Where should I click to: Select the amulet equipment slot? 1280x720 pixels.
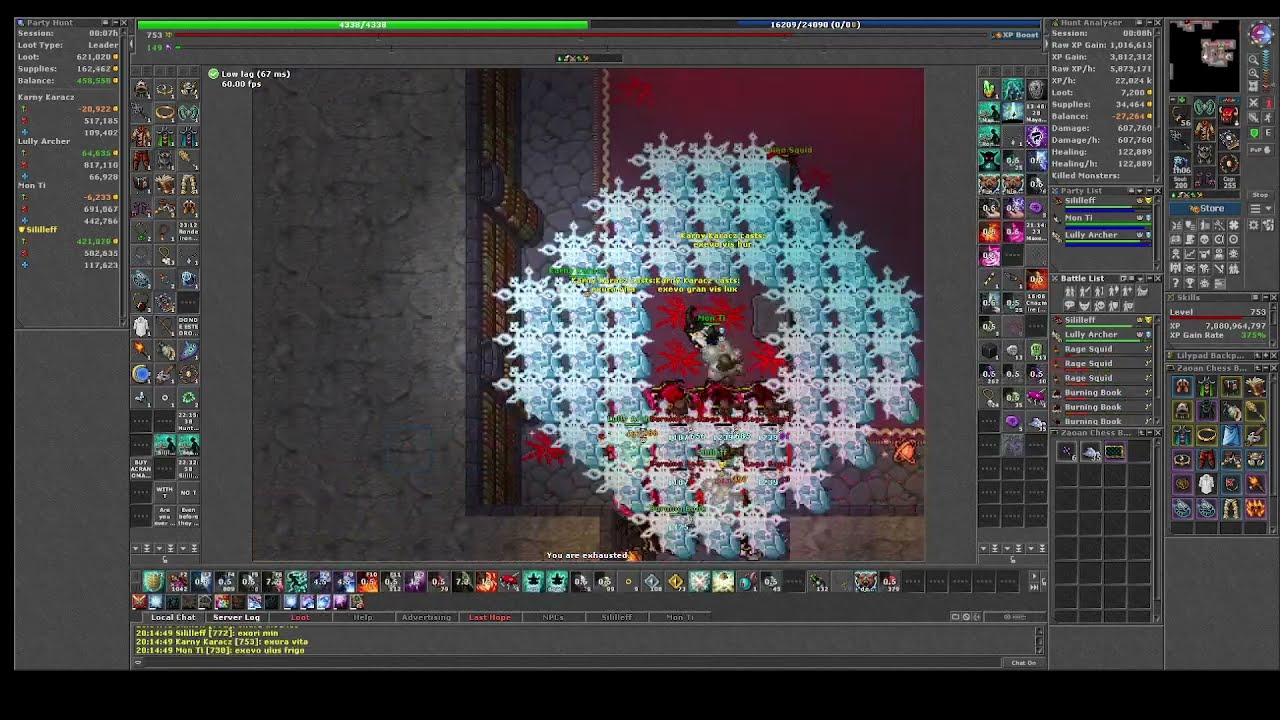point(1181,115)
